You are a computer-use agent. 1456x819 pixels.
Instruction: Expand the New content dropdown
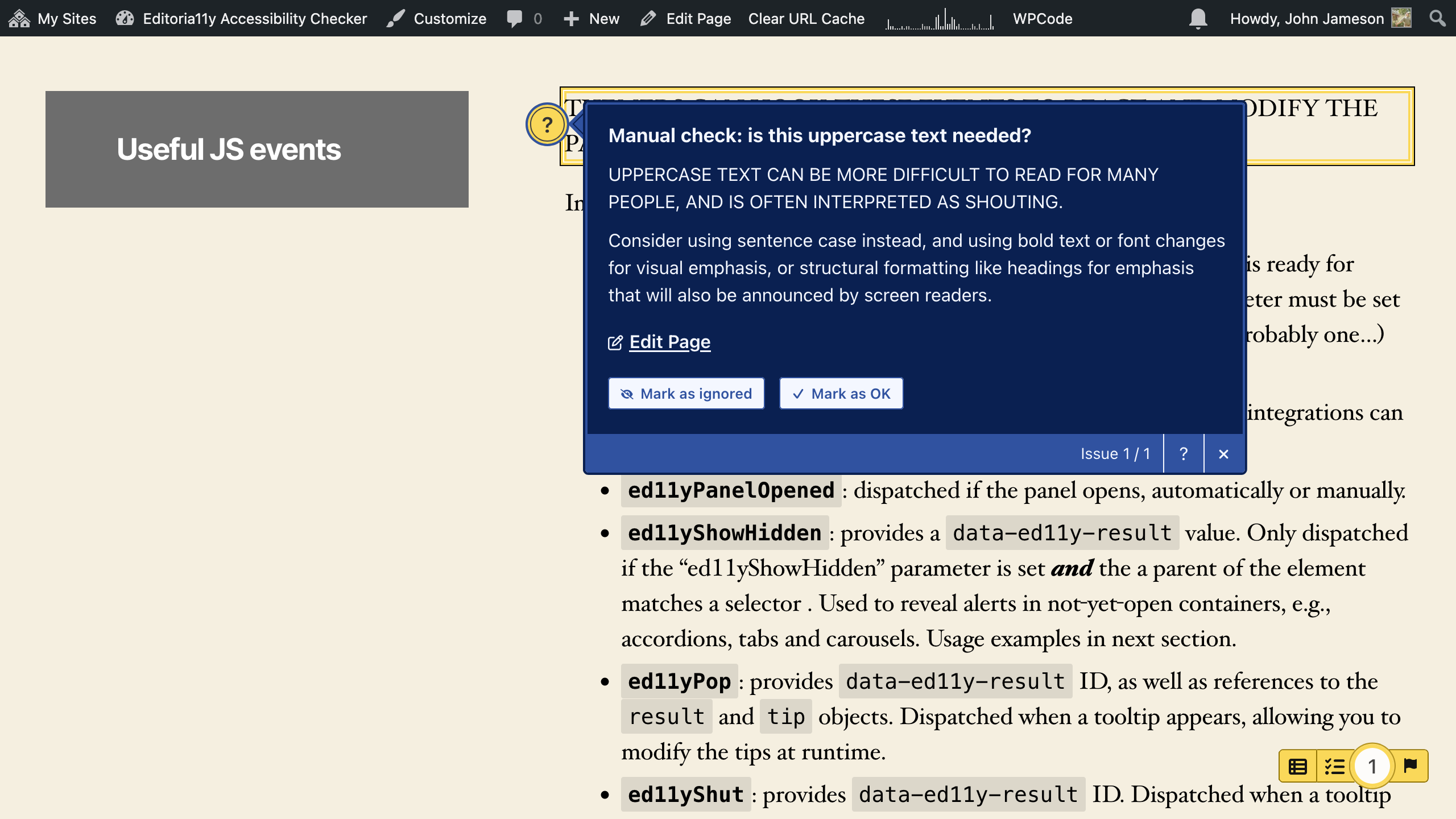pyautogui.click(x=591, y=18)
